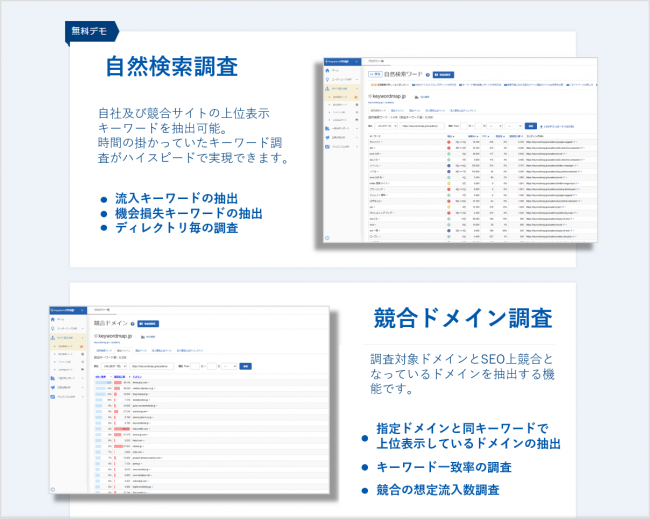Click the question mark icon beside 自然検索ワード title

(x=428, y=75)
